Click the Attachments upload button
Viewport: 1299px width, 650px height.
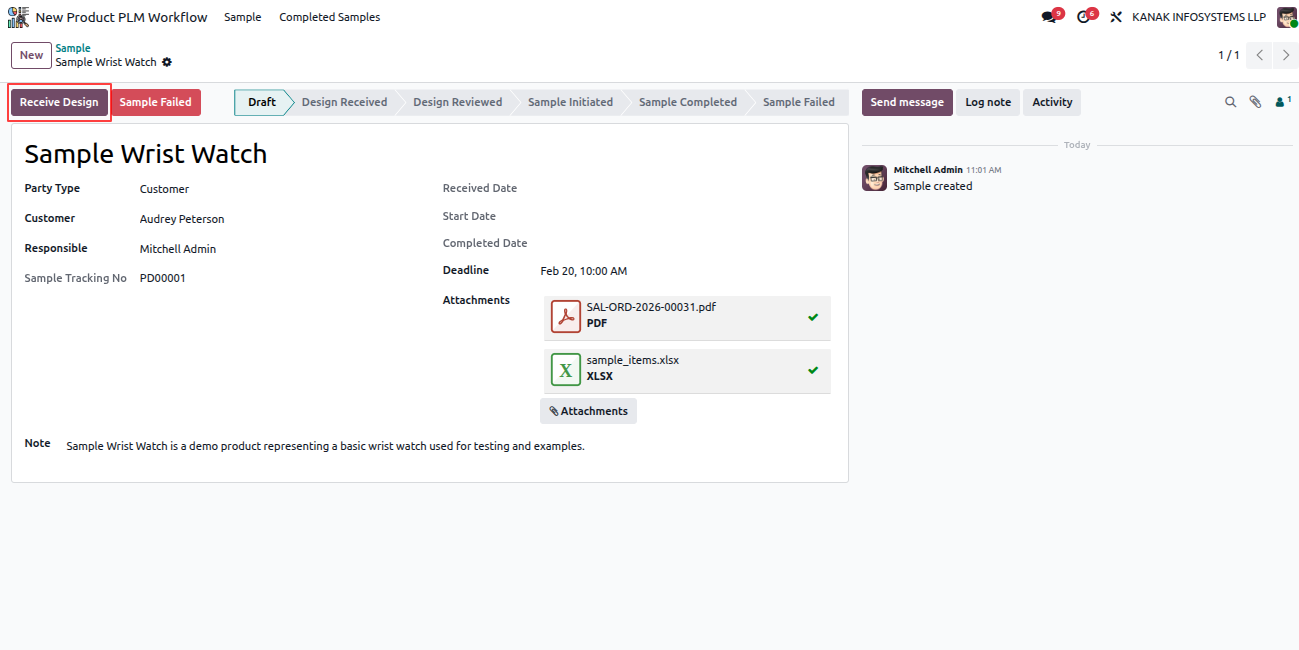click(x=588, y=411)
